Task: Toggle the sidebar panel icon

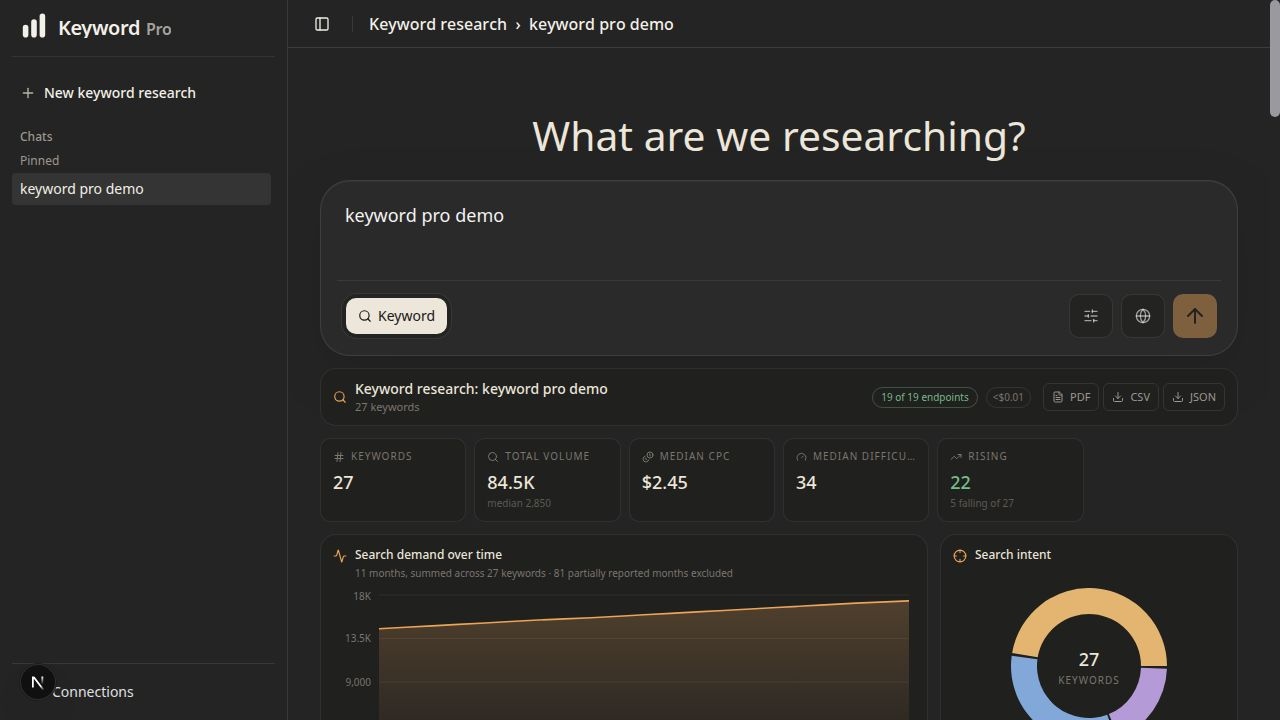Action: 322,24
